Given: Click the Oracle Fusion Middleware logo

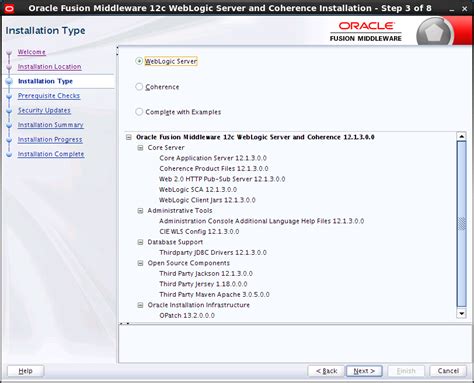Looking at the screenshot, I should 366,32.
